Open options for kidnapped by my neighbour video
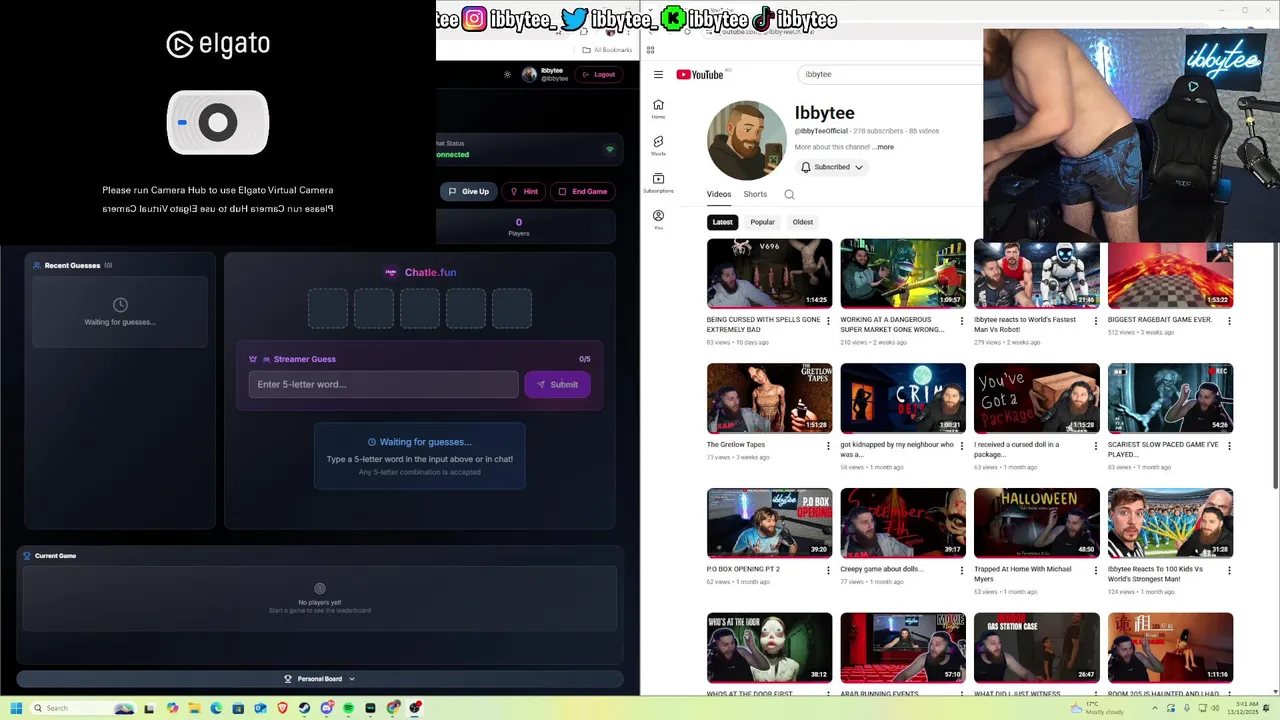Screen dimensions: 1280x720 [x=962, y=446]
